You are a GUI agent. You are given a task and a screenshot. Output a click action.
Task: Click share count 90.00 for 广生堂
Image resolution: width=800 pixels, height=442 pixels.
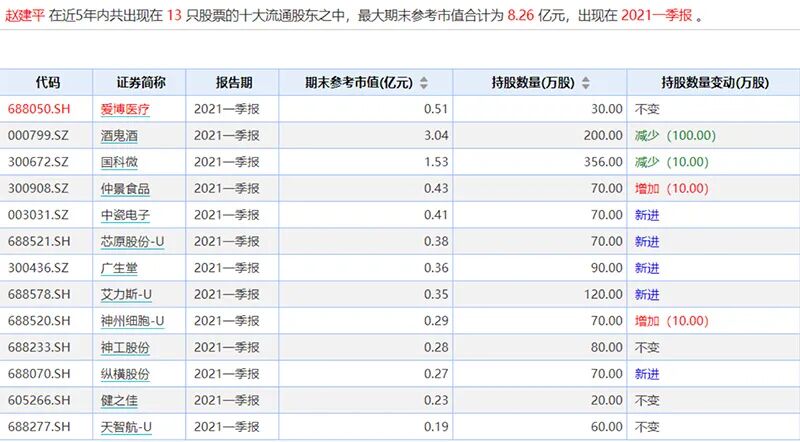(607, 268)
